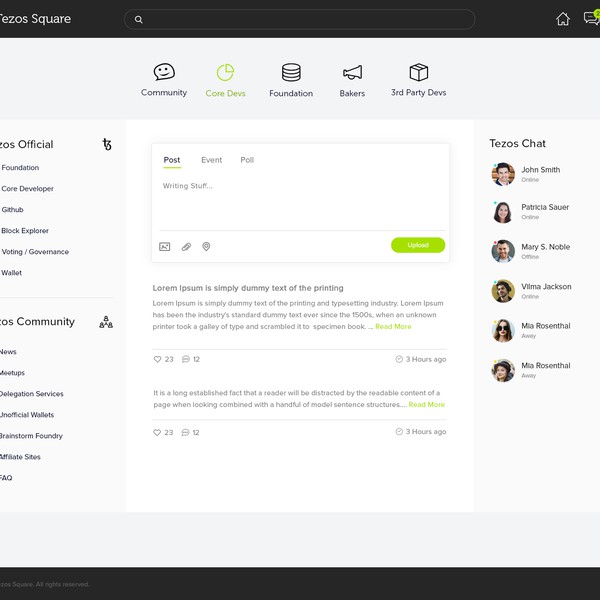This screenshot has height=600, width=600.
Task: Open the Brainstorm Foundry link
Action: [x=31, y=436]
